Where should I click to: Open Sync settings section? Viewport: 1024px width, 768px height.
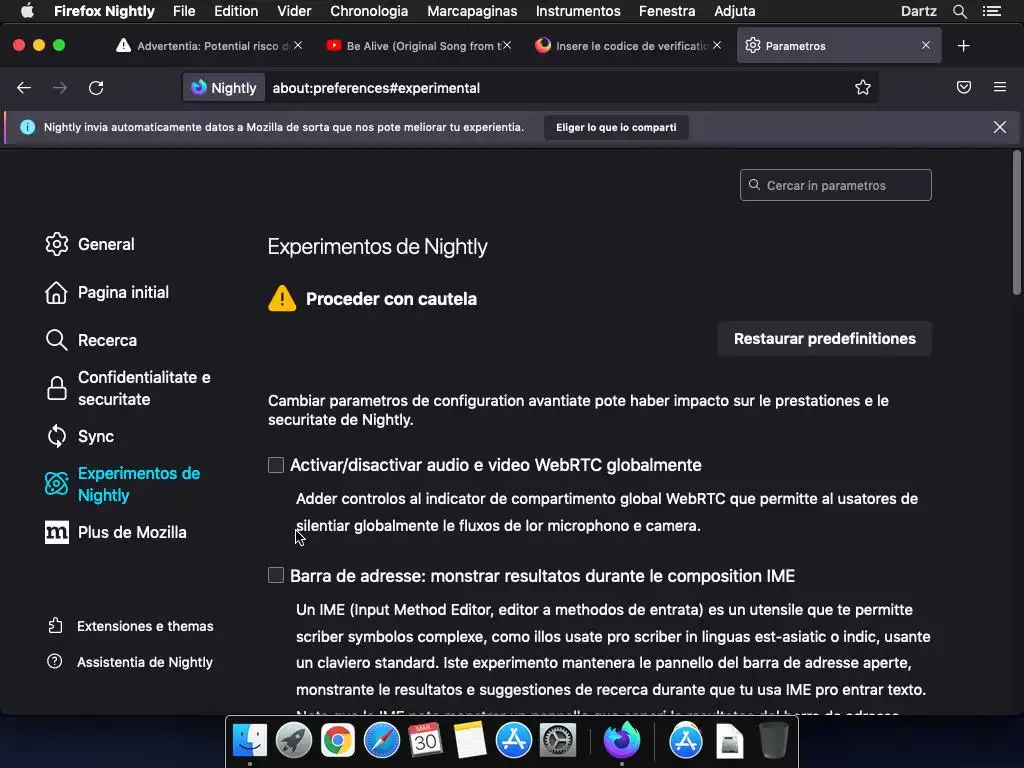[80, 436]
